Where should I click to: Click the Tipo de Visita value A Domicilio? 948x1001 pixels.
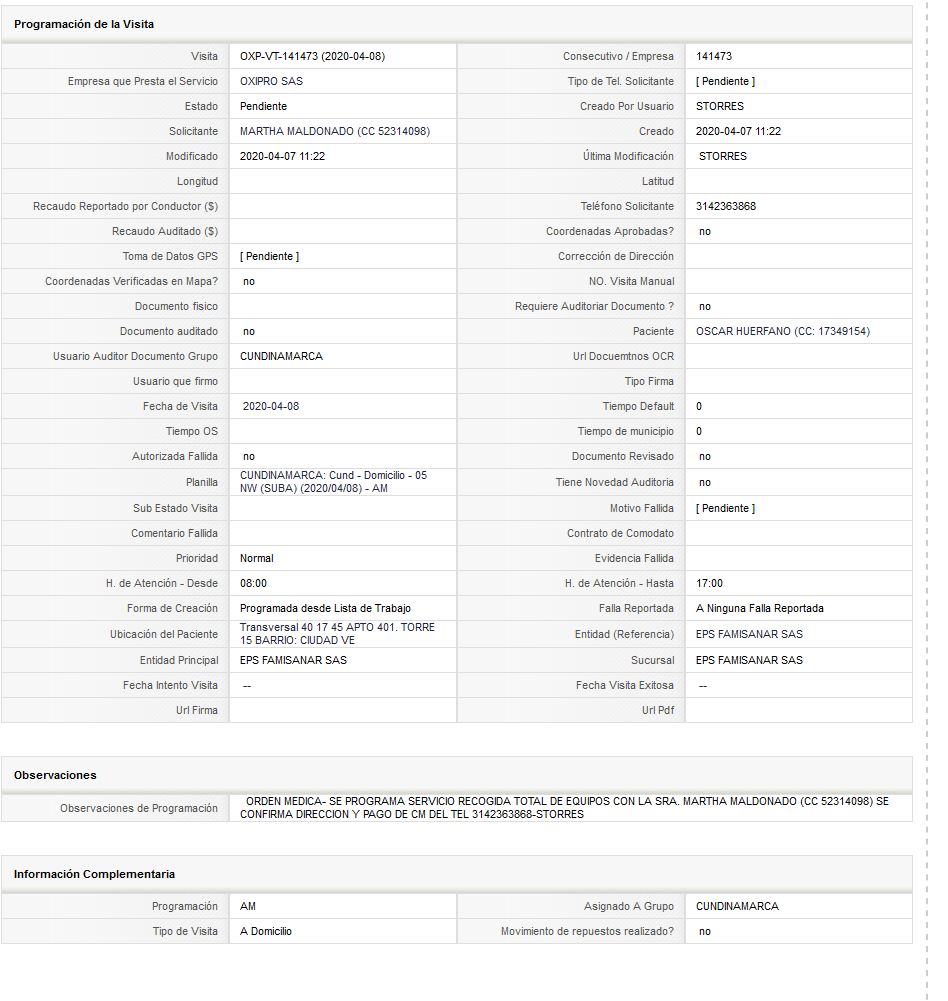(x=266, y=931)
